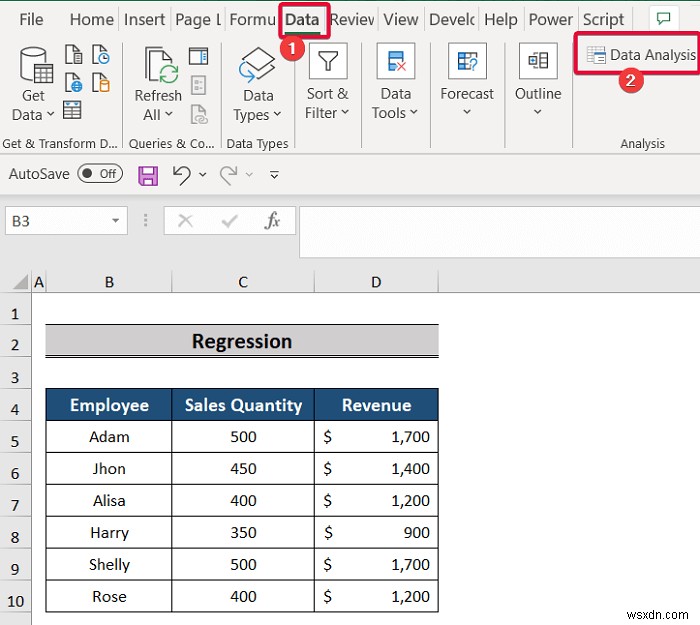The height and width of the screenshot is (625, 700).
Task: Expand the Sort & Filter dropdown arrow
Action: click(345, 112)
